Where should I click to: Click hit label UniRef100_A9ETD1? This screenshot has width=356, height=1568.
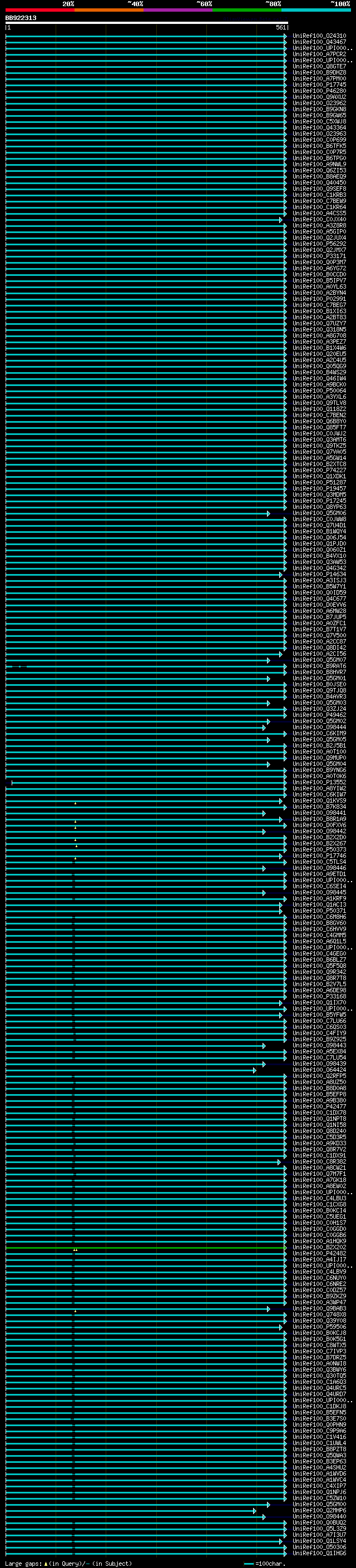(x=319, y=874)
